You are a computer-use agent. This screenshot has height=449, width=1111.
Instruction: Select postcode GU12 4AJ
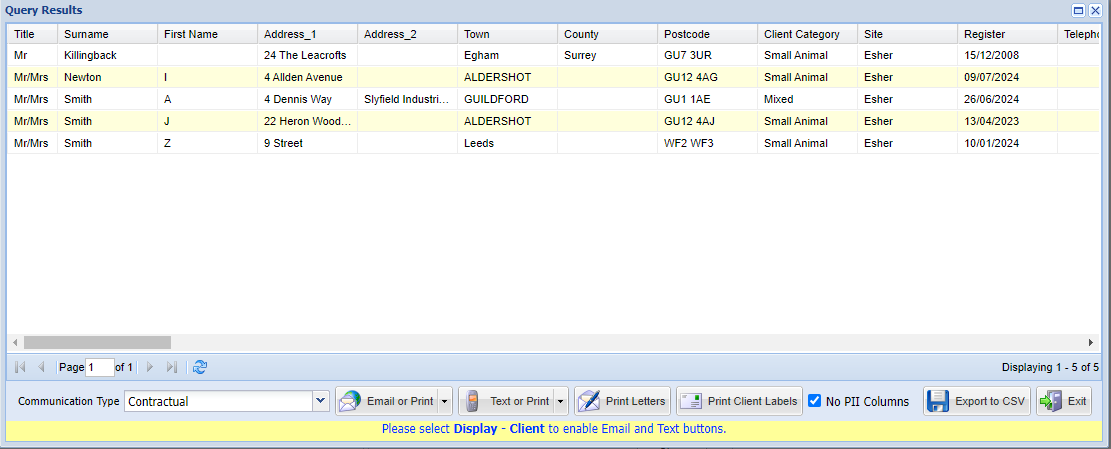tap(707, 121)
